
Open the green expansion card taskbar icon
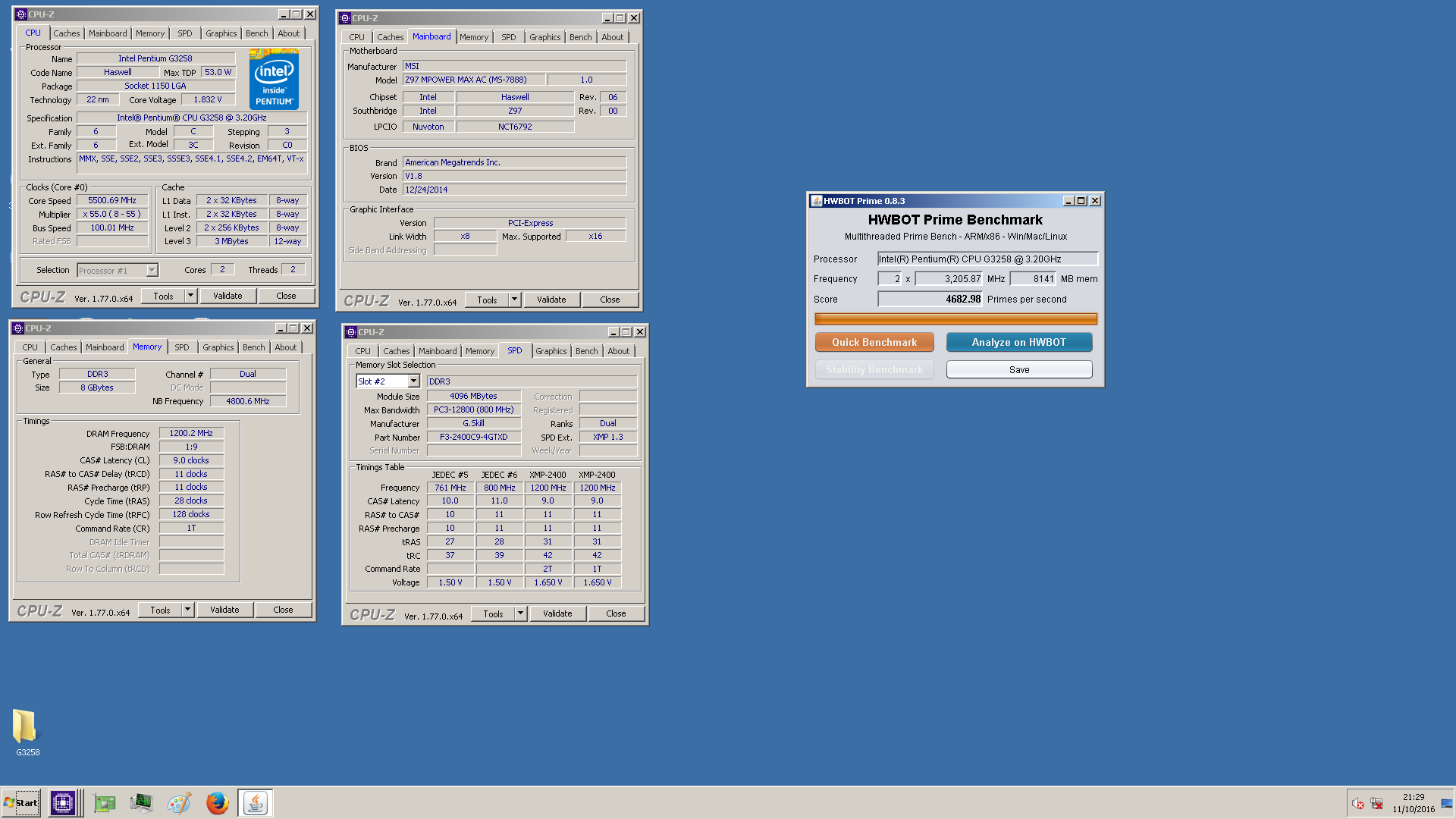coord(105,802)
